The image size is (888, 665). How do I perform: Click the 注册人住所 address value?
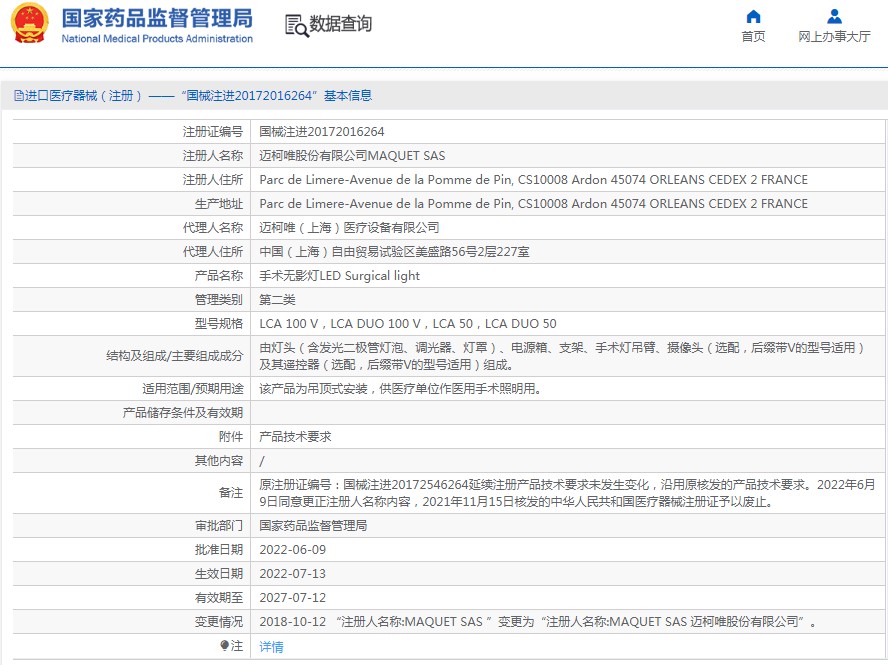coord(533,180)
